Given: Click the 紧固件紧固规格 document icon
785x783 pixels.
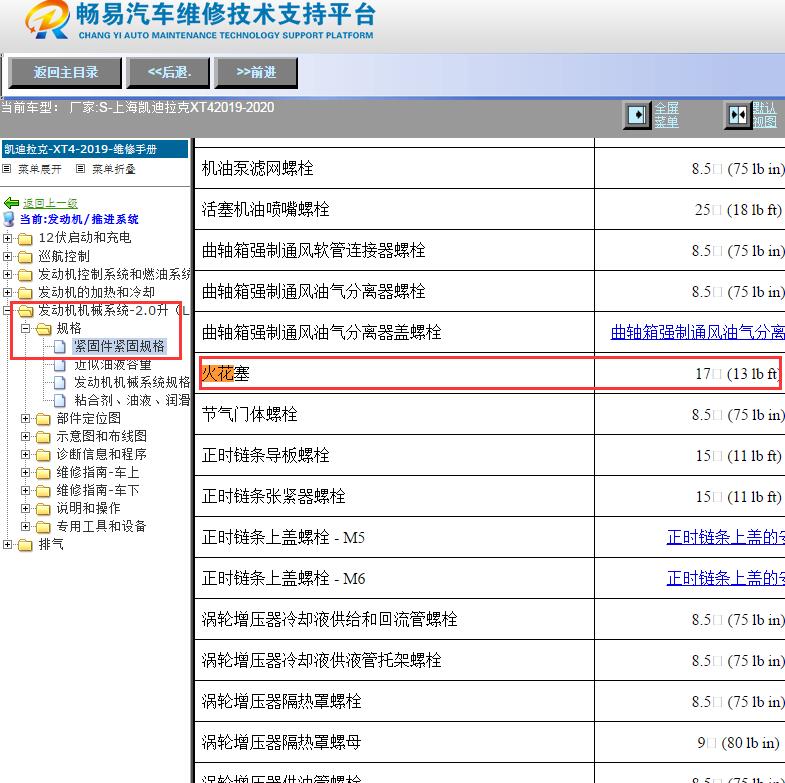Looking at the screenshot, I should pos(60,346).
